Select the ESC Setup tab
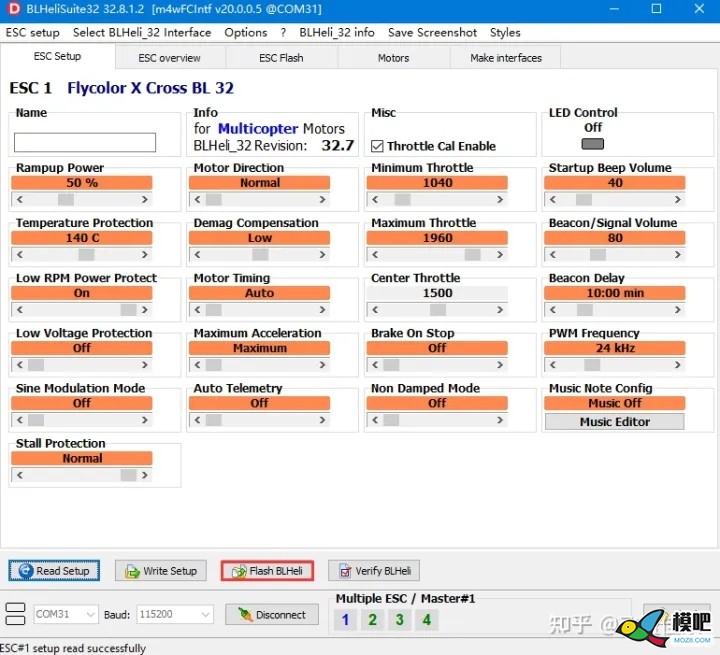 57,56
